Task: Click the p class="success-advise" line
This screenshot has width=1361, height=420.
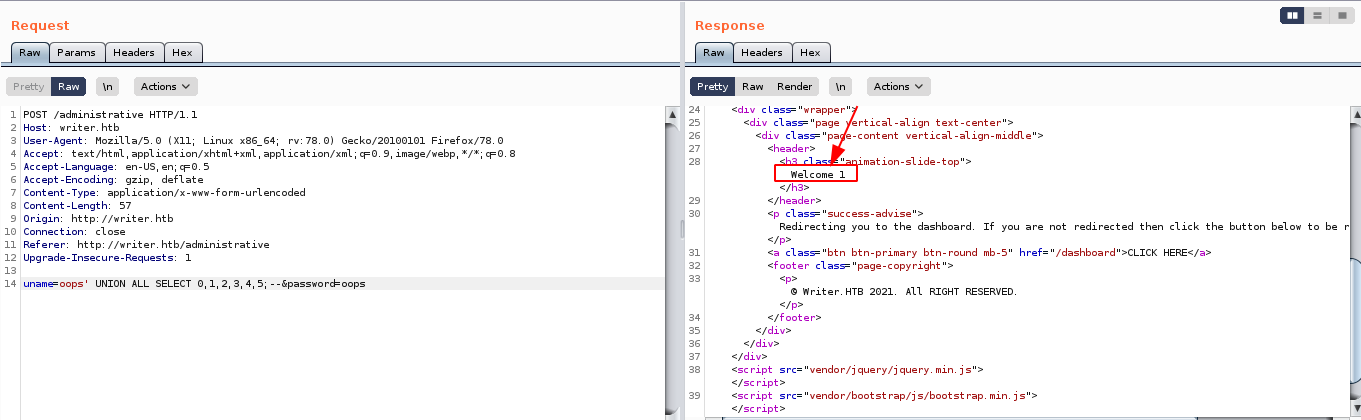Action: point(846,213)
